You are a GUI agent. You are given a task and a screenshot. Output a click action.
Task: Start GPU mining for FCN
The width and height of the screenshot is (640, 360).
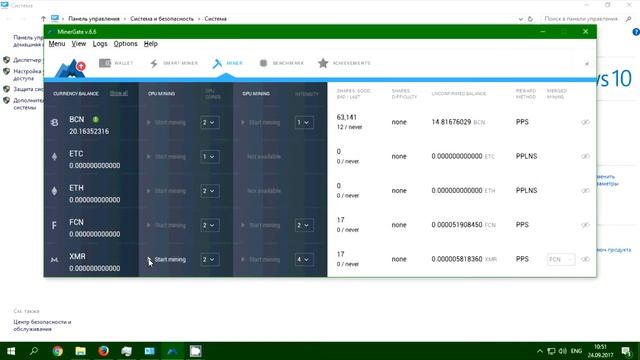[260, 225]
